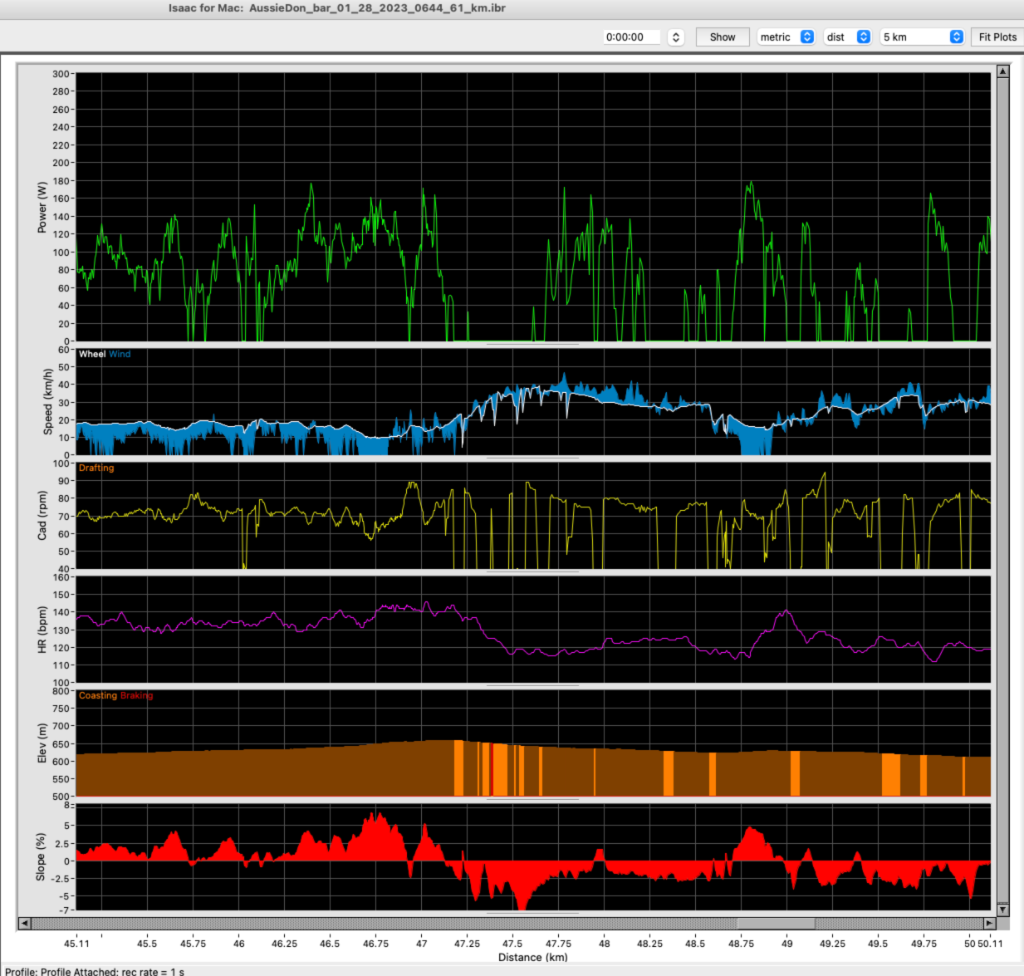The width and height of the screenshot is (1024, 976).
Task: Expand the 5 km range dropdown
Action: click(x=921, y=37)
